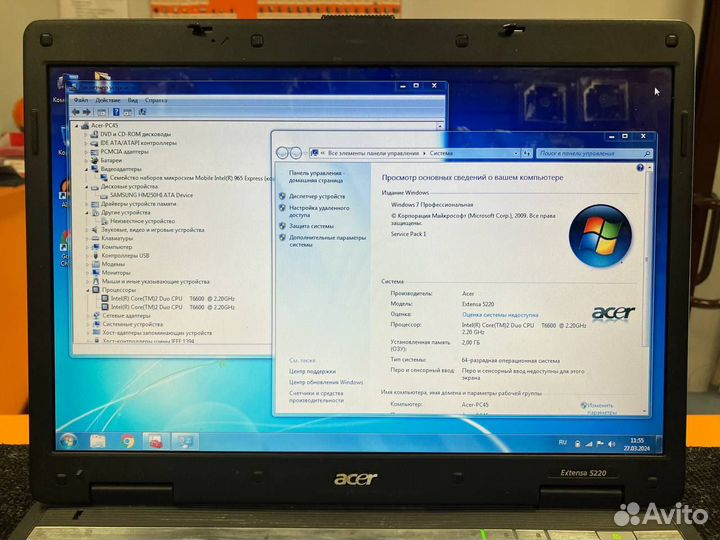Image resolution: width=720 pixels, height=540 pixels.
Task: Click Forward button in System window
Action: click(x=296, y=153)
